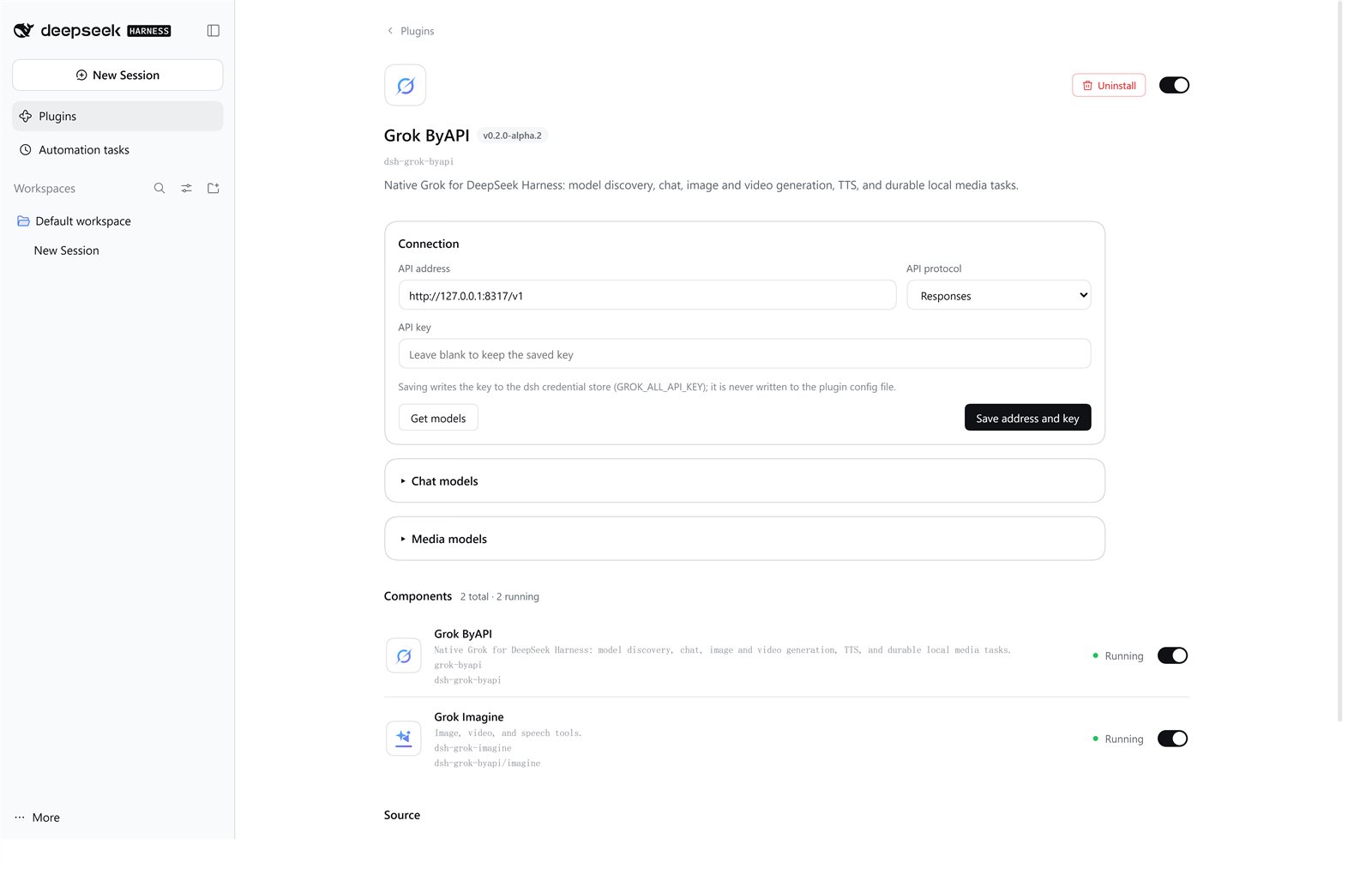The image size is (1372, 869).
Task: Expand the Media models section
Action: pyautogui.click(x=744, y=540)
